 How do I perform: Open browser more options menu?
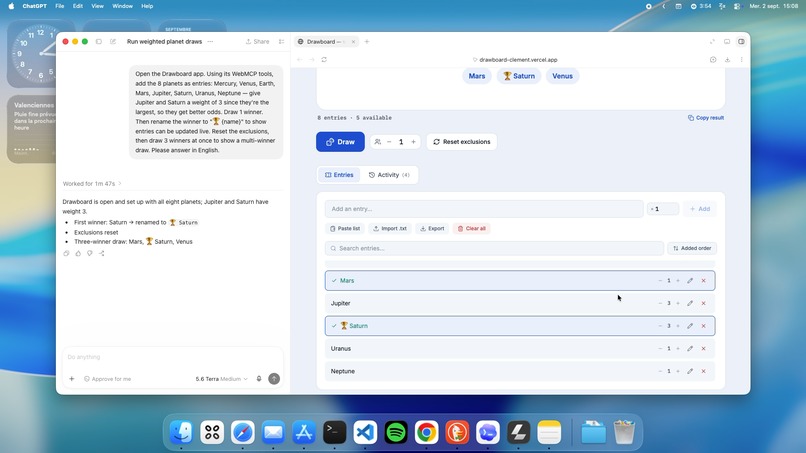[x=741, y=60]
